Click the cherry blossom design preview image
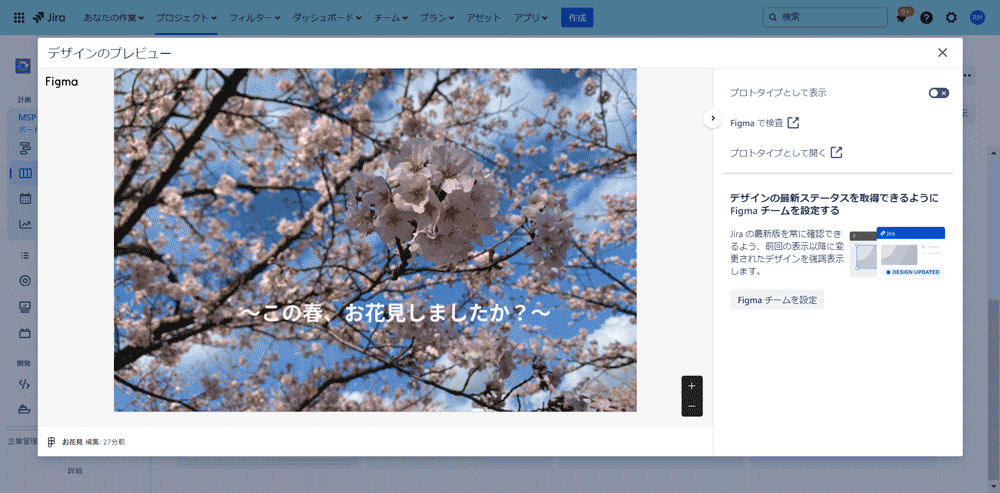The width and height of the screenshot is (1000, 493). pyautogui.click(x=375, y=240)
